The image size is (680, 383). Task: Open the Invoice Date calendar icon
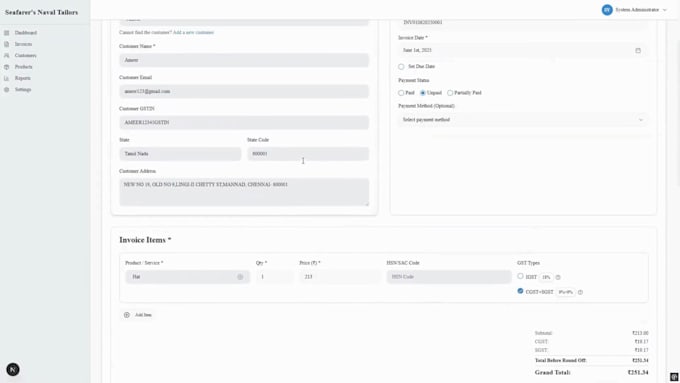[x=638, y=50]
